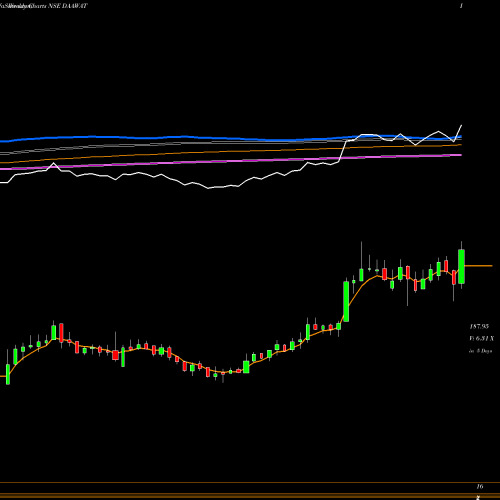The width and height of the screenshot is (500, 500).
Task: Click the 'NSE DAAWAT' chart title text
Action: (x=68, y=6)
